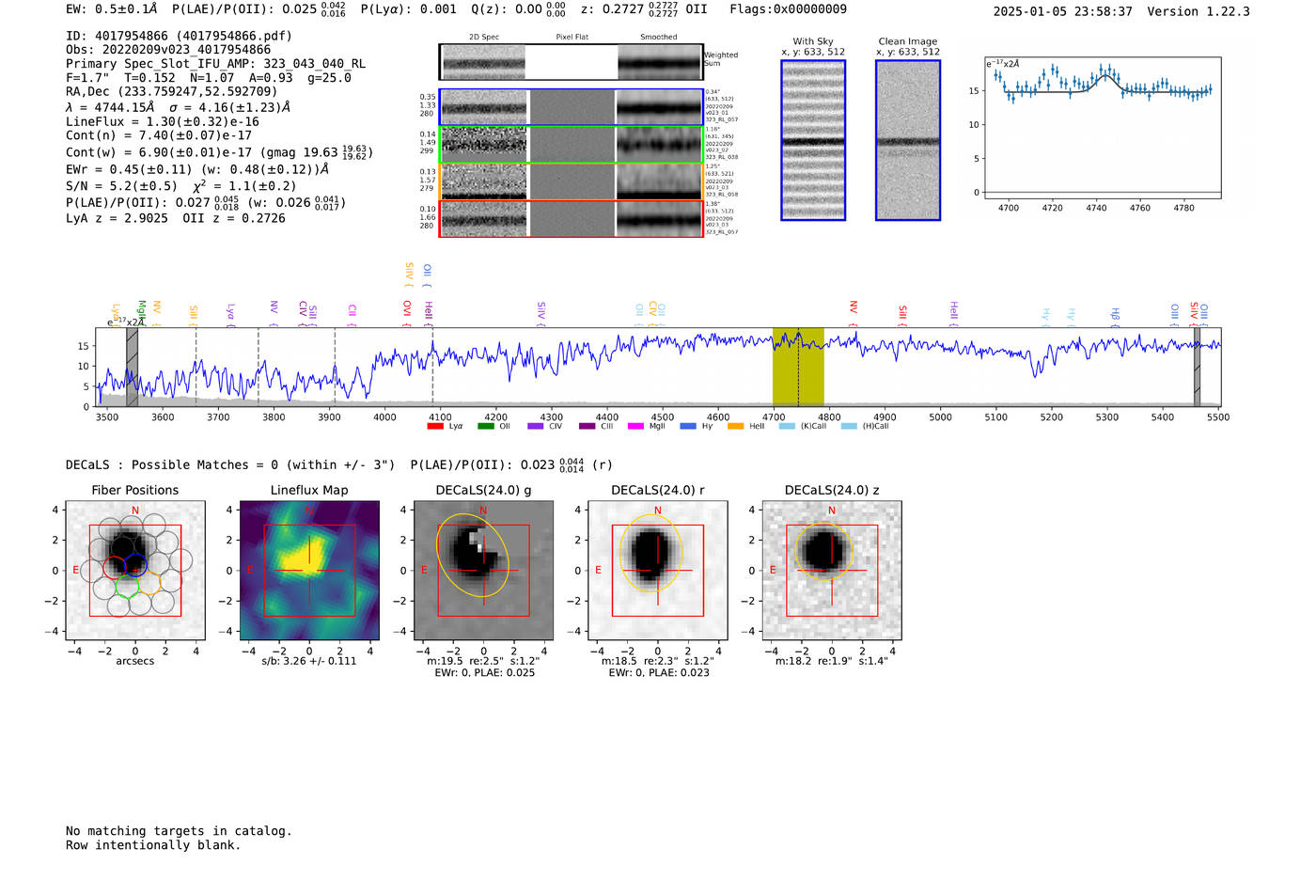Click the 2025-01-05 23:58:37 timestamp
Screen dimensions: 1316x896
click(x=1063, y=11)
